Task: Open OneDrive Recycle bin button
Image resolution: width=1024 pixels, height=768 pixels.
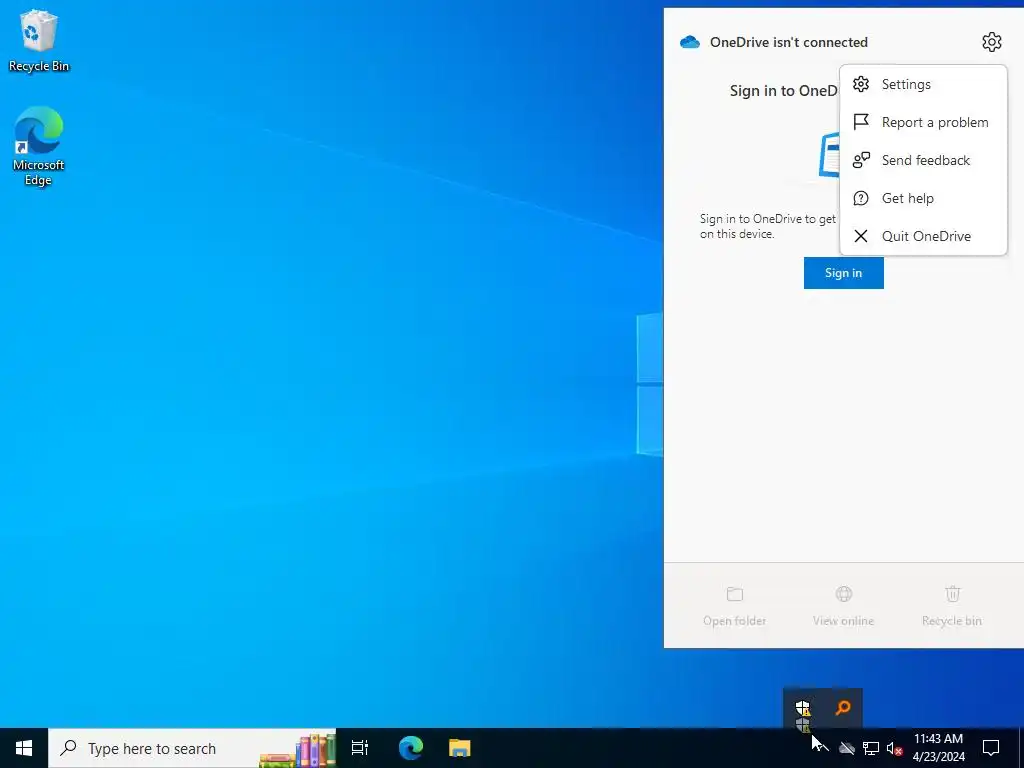Action: (952, 606)
